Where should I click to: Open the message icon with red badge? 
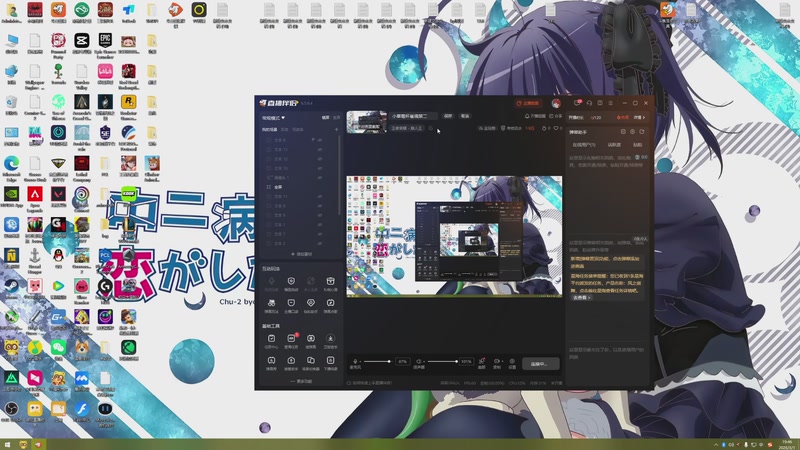coord(578,103)
